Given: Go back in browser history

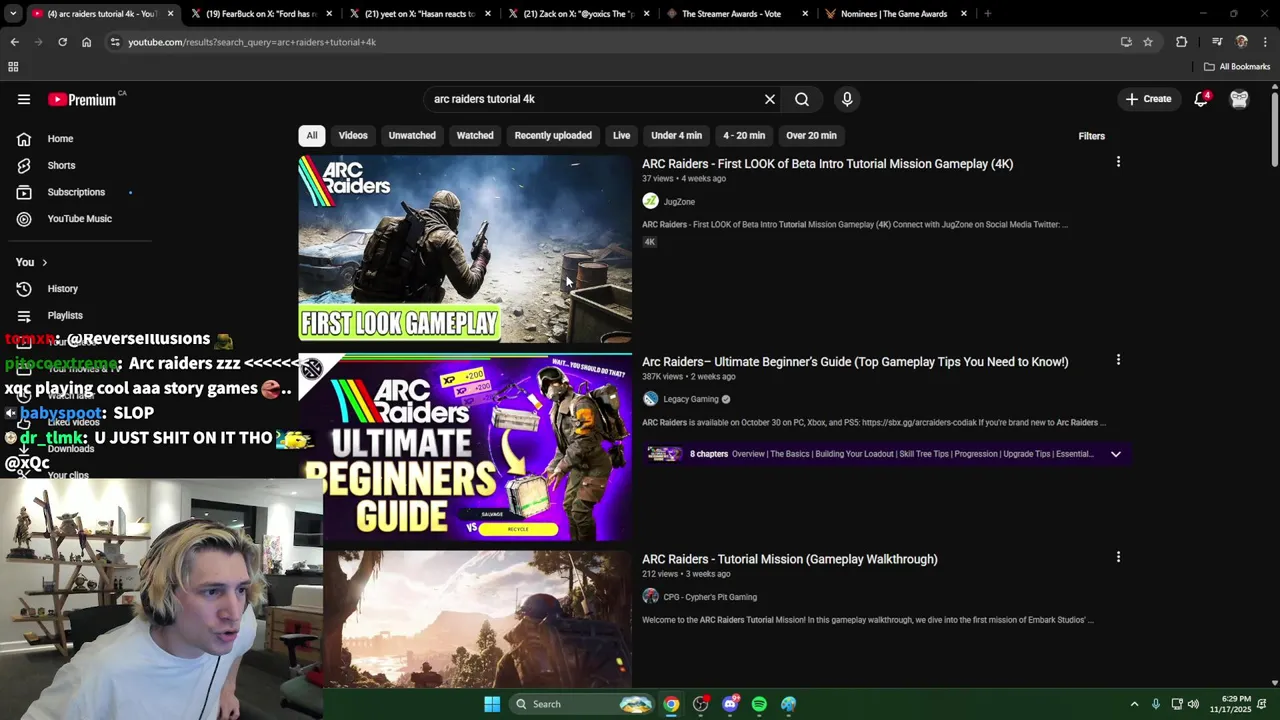Looking at the screenshot, I should click(x=14, y=42).
